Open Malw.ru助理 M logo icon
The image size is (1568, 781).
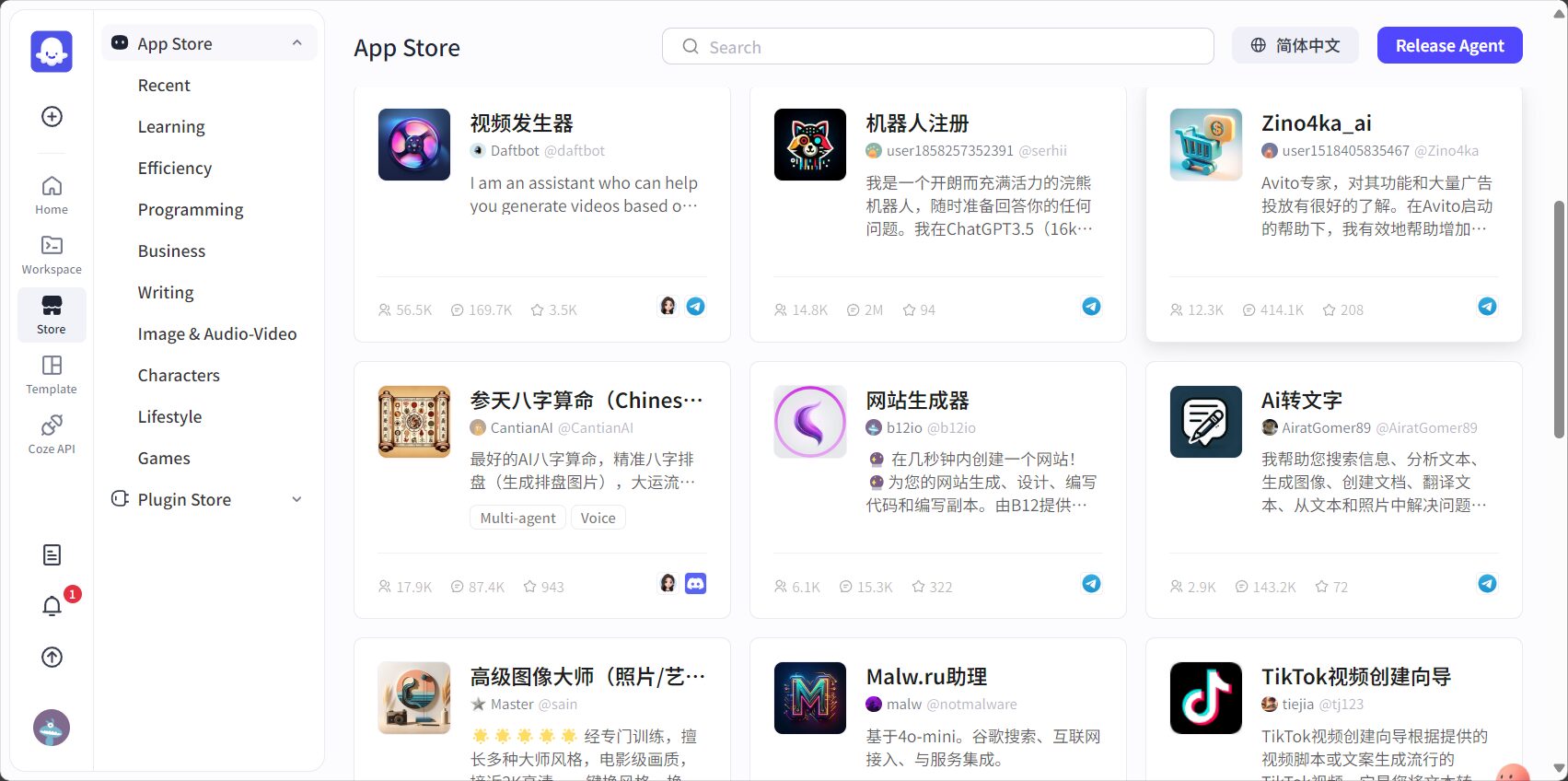(810, 698)
